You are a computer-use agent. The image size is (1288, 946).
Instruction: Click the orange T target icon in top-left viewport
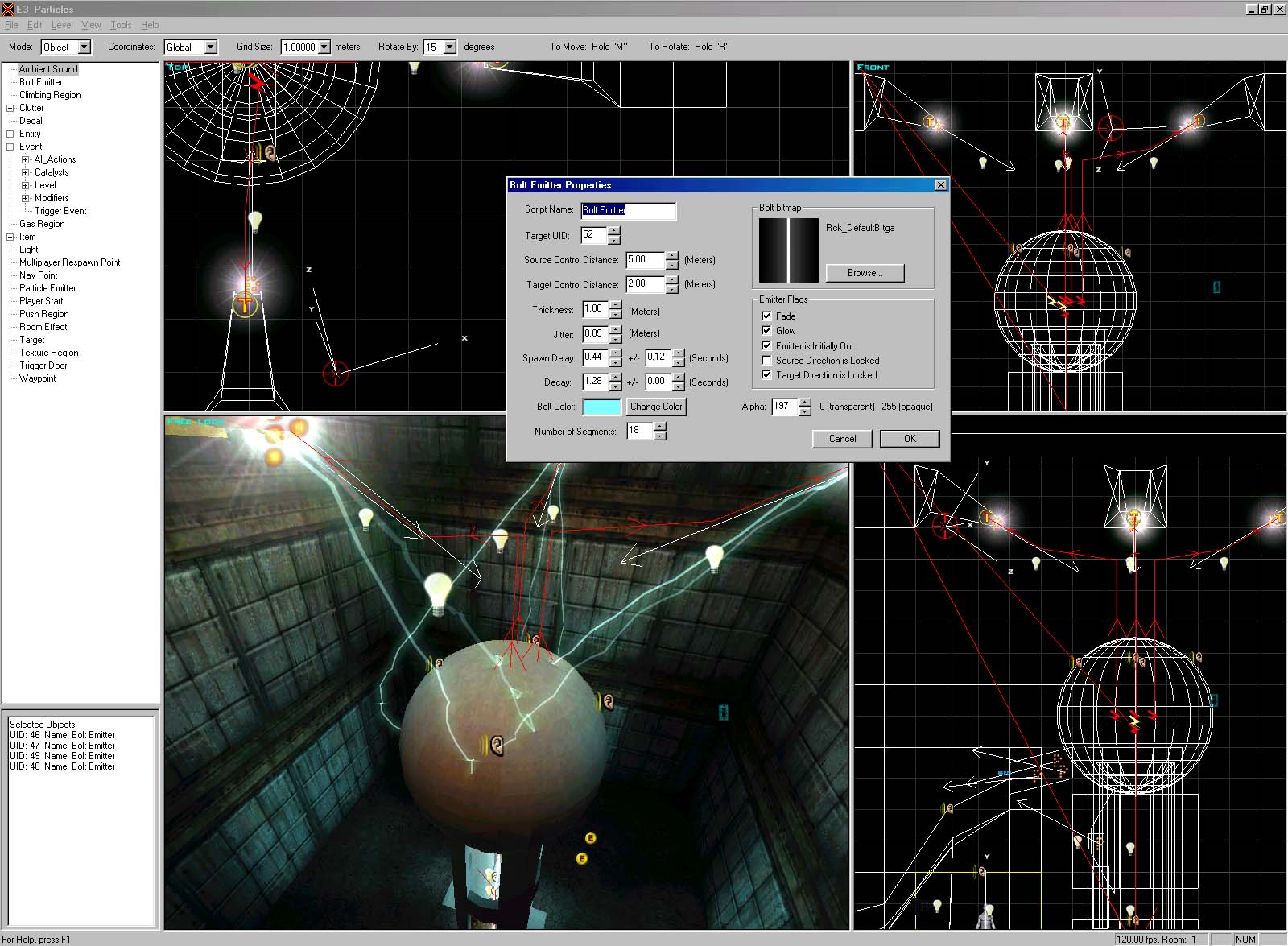[x=245, y=304]
